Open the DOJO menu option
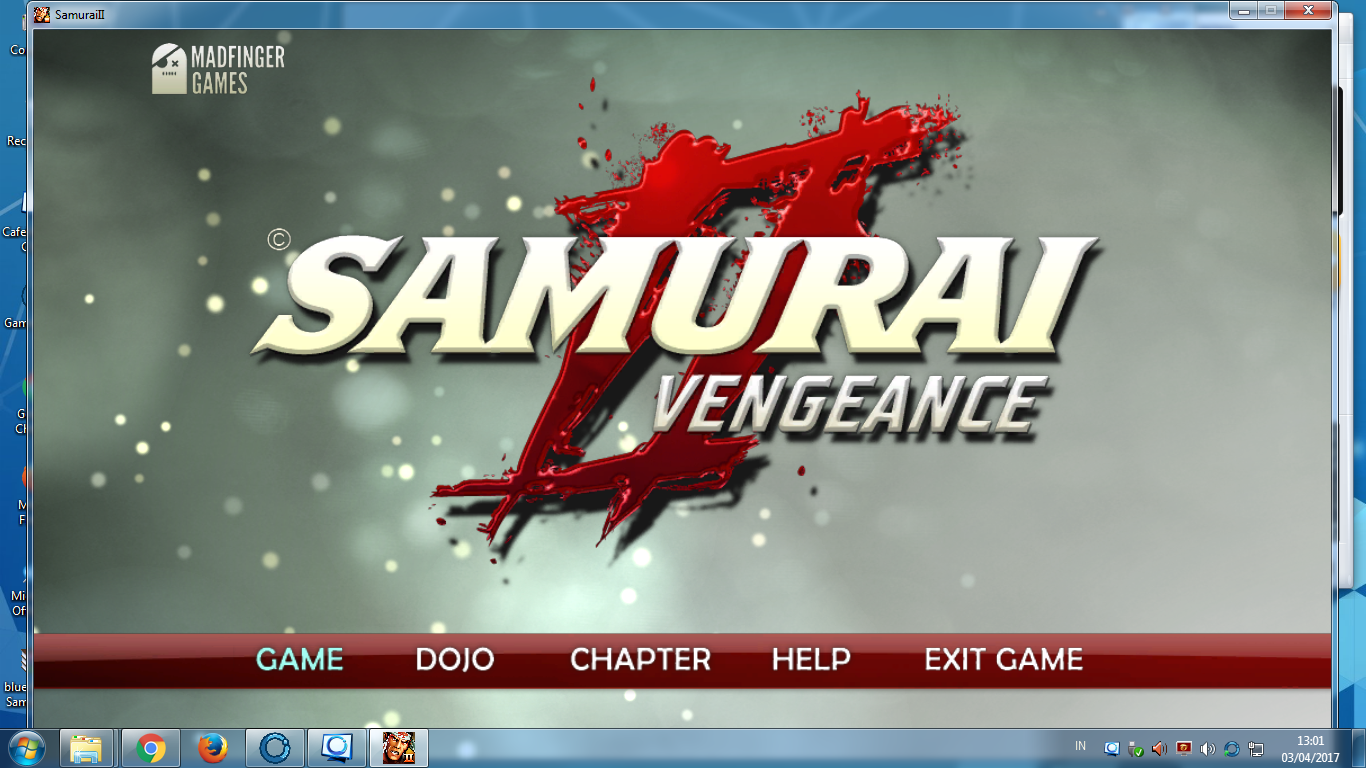 click(455, 660)
